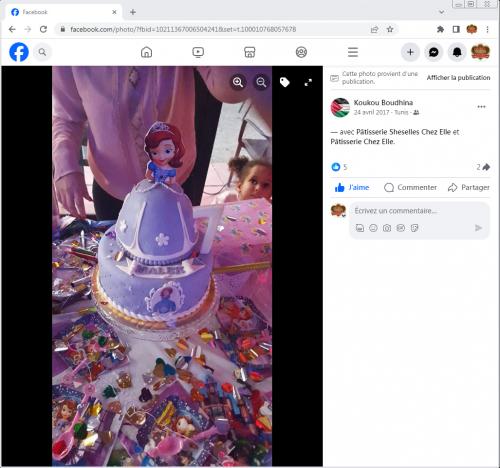Close the Facebook browser tab
Screen dimensions: 500x468
click(x=114, y=12)
